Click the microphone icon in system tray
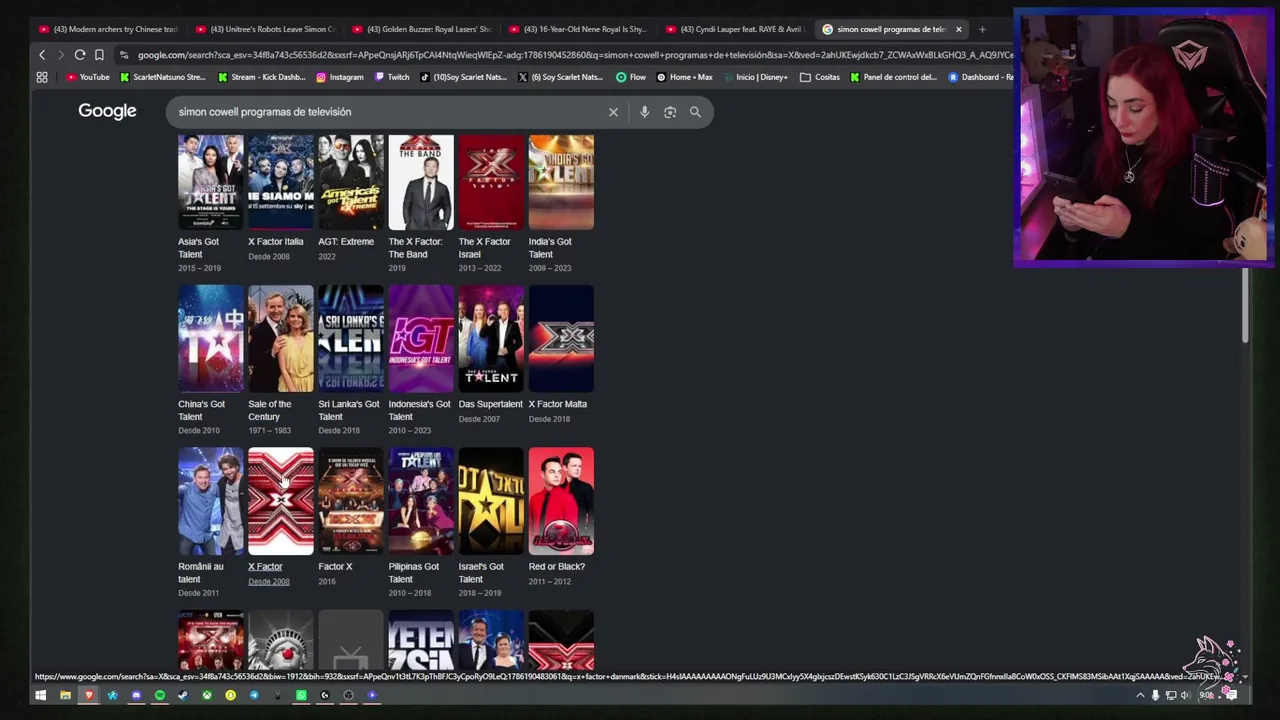Viewport: 1280px width, 720px height. [x=1155, y=695]
